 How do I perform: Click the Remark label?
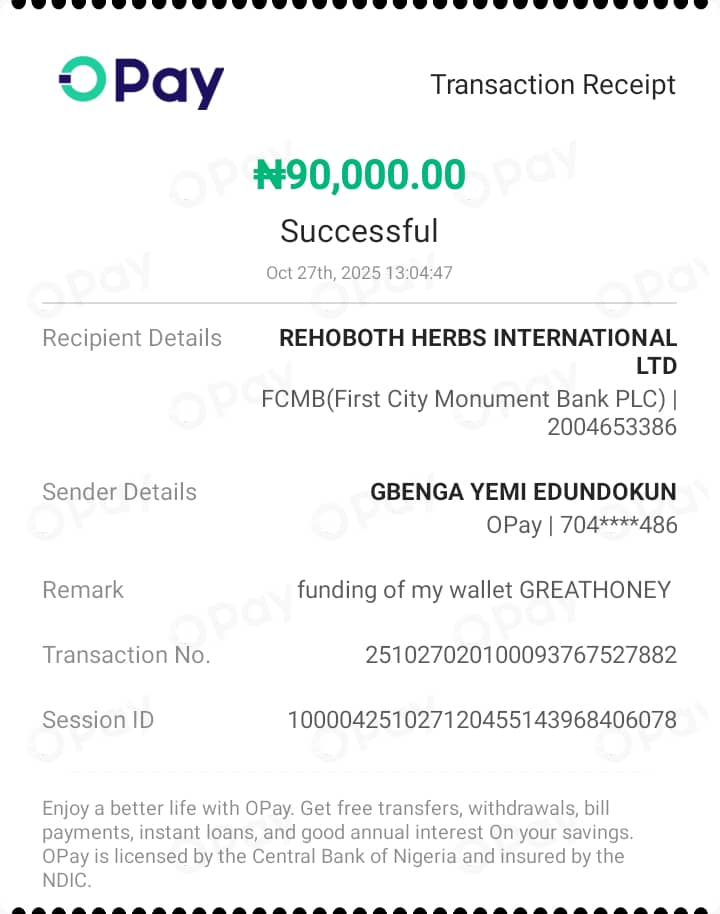[x=83, y=590]
